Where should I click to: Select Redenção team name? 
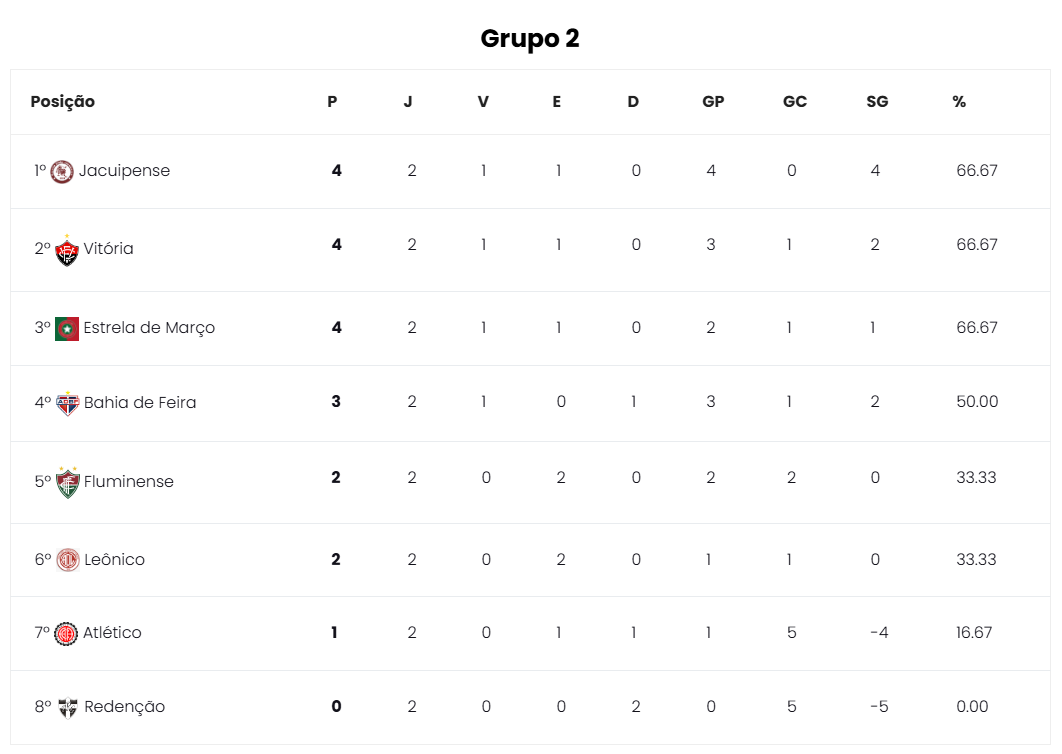125,707
